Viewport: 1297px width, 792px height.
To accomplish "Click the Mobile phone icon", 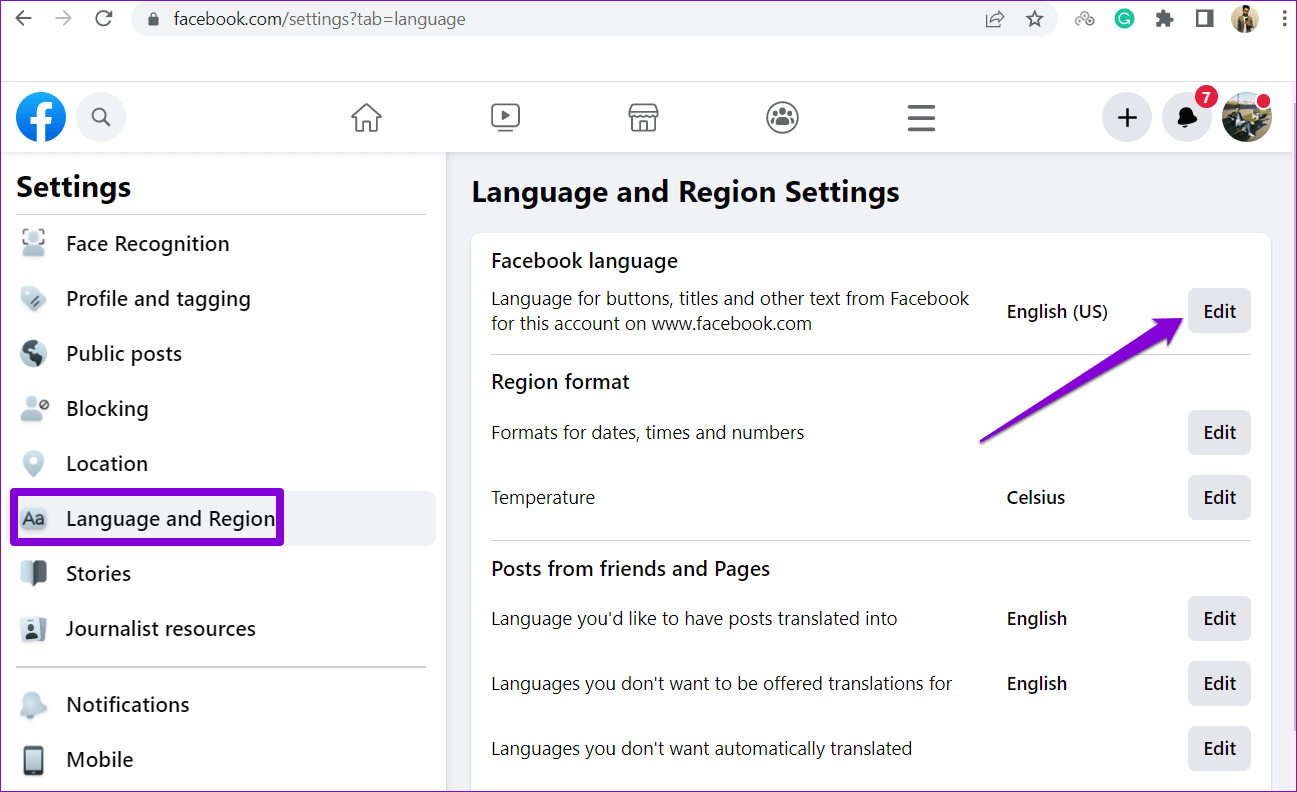I will click(34, 760).
